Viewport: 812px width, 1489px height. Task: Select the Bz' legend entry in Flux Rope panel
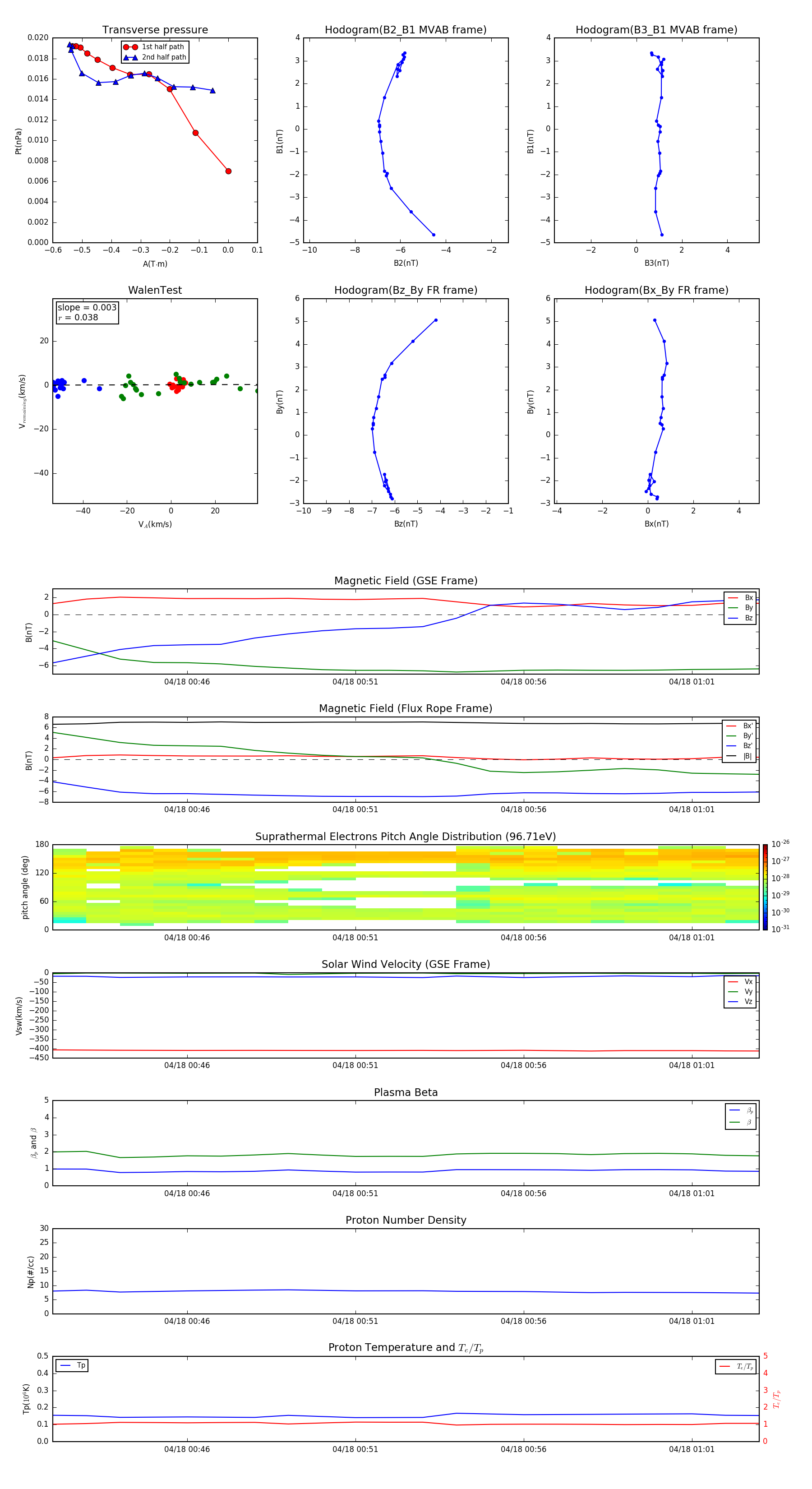(x=740, y=746)
